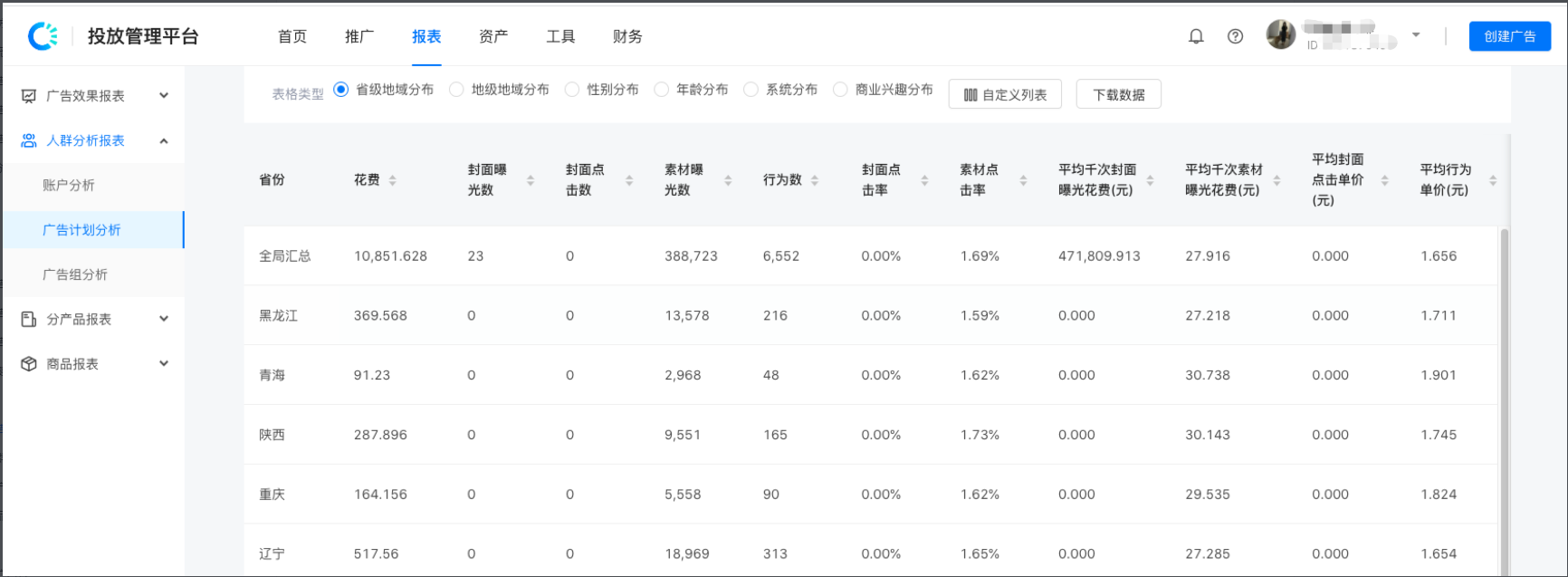This screenshot has height=577, width=1568.
Task: Click the 10,851.628 total spend value
Action: (390, 256)
